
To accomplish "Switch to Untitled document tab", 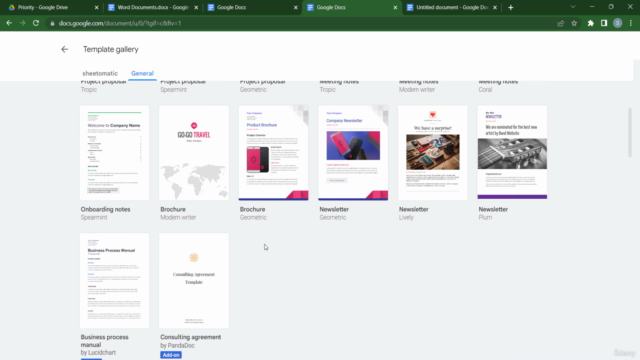I will 451,7.
